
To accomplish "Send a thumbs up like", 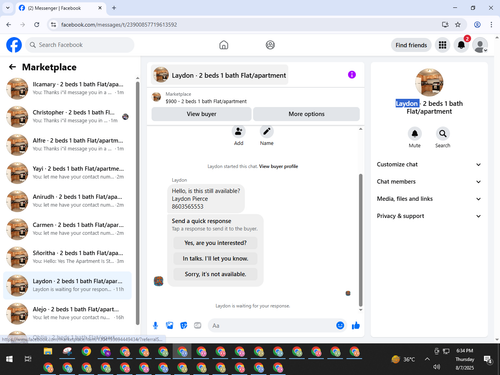I will click(356, 325).
